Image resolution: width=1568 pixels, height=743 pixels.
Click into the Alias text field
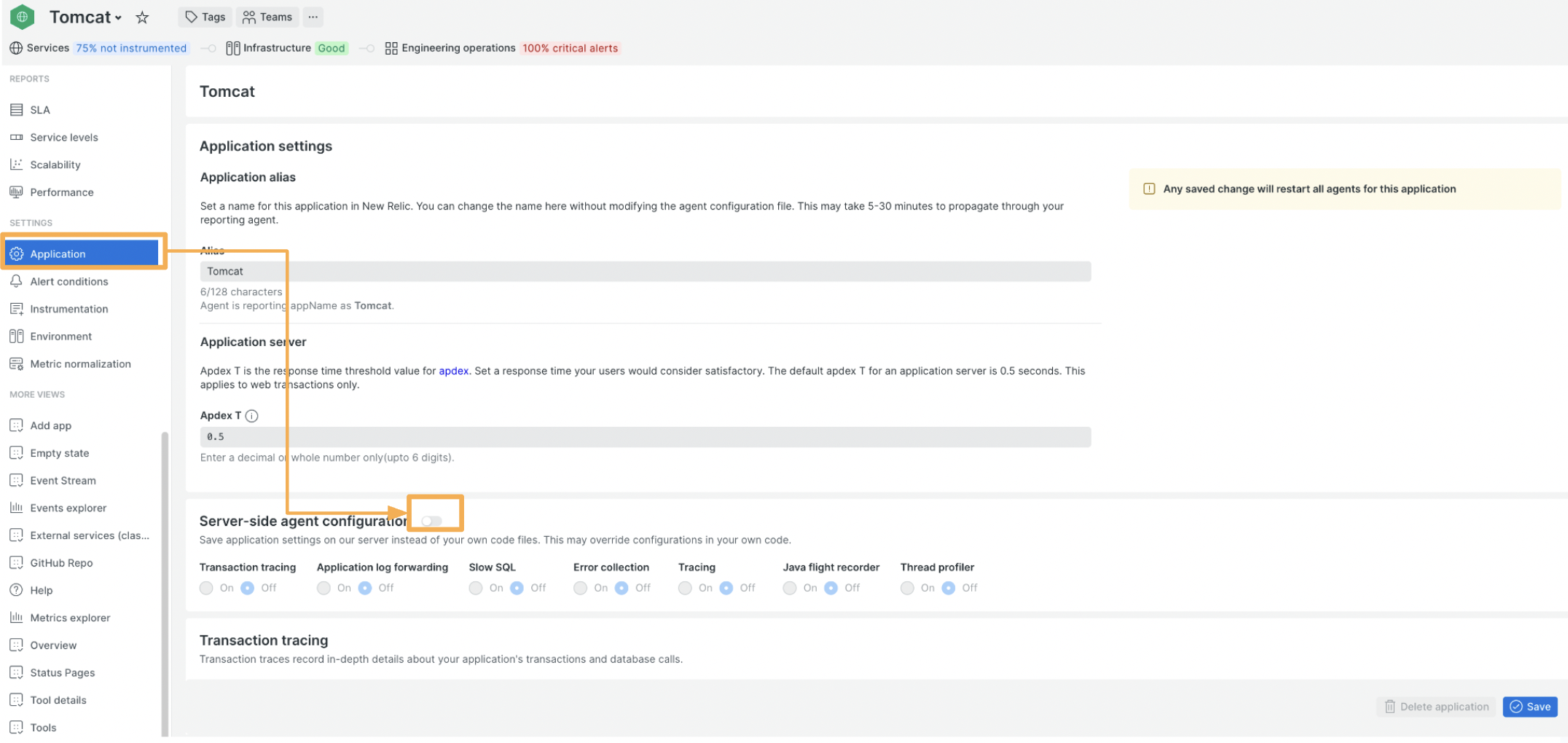tap(645, 271)
